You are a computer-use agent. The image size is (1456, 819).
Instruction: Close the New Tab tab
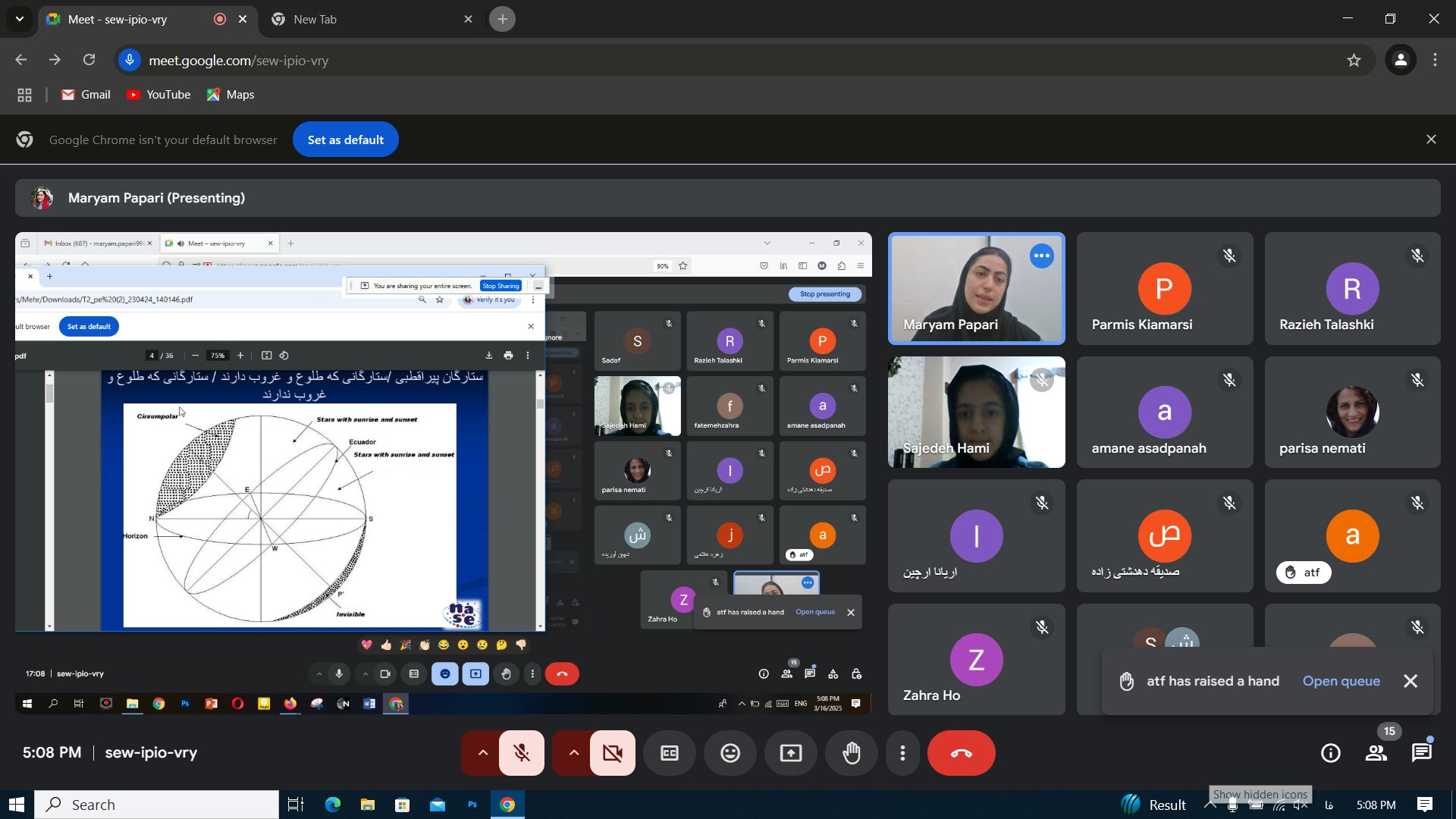468,19
